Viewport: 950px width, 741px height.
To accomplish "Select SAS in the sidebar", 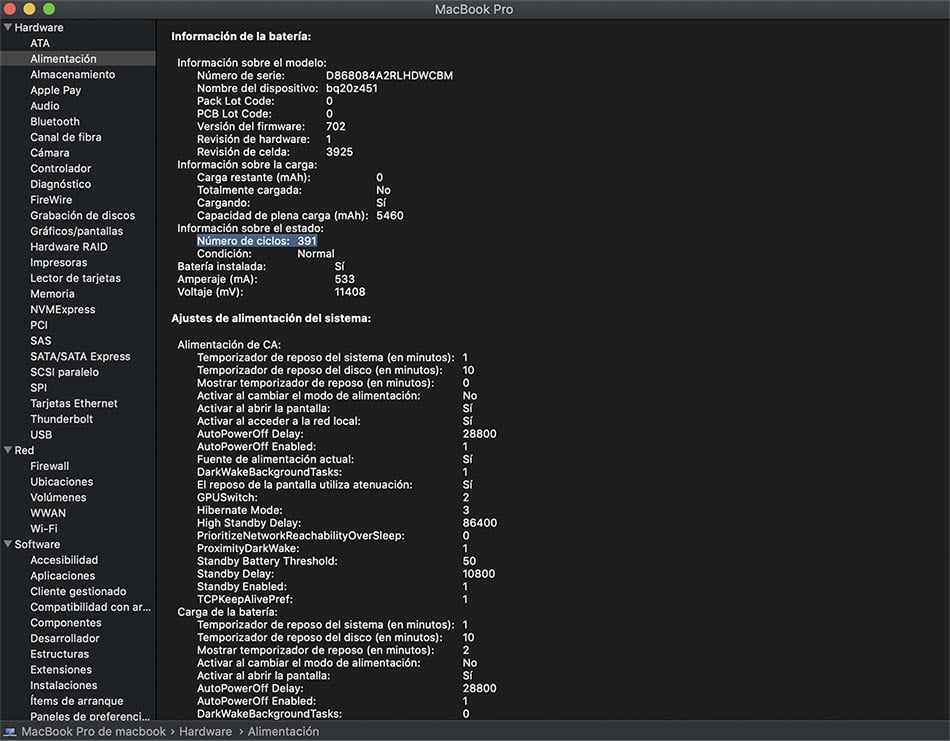I will pyautogui.click(x=41, y=341).
